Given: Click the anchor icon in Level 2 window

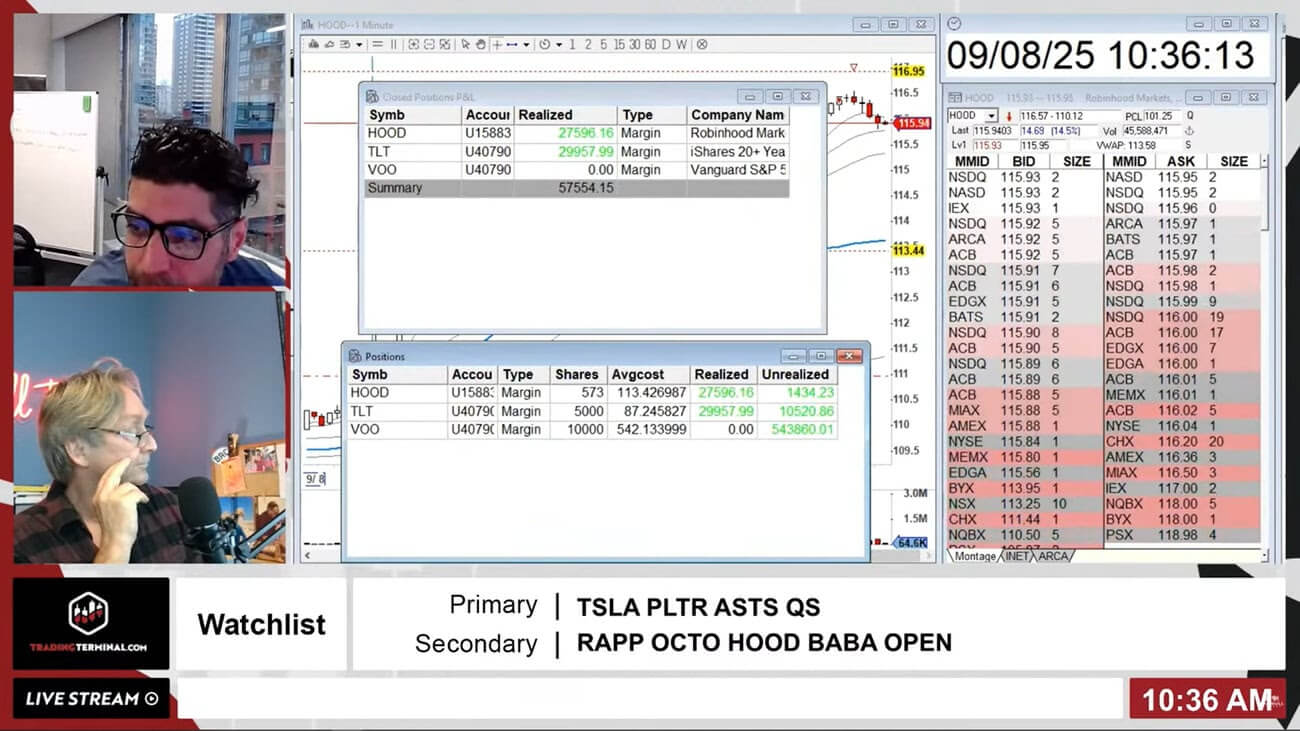Looking at the screenshot, I should click(x=1189, y=131).
